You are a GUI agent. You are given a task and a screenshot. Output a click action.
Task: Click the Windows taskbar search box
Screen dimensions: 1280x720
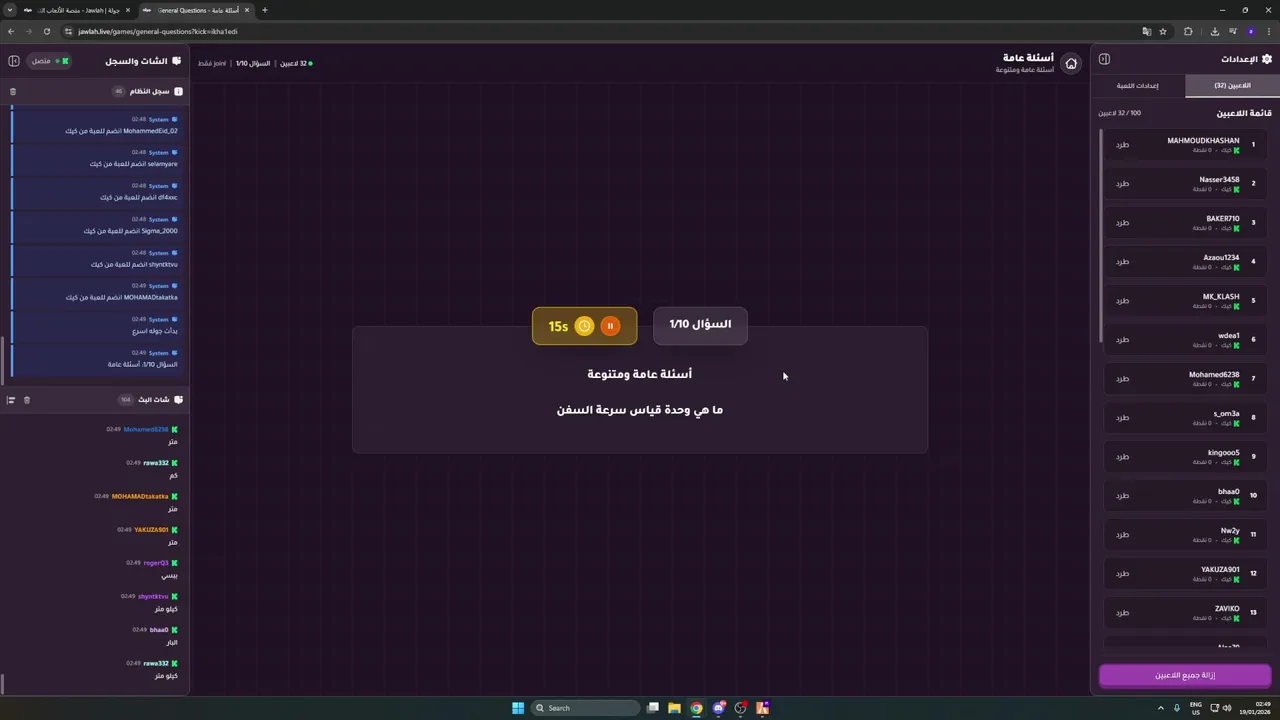pyautogui.click(x=586, y=708)
